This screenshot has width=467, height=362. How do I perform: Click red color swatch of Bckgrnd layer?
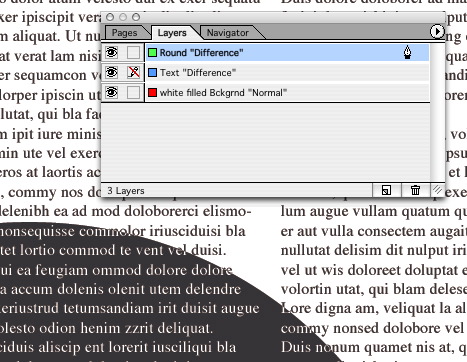152,92
